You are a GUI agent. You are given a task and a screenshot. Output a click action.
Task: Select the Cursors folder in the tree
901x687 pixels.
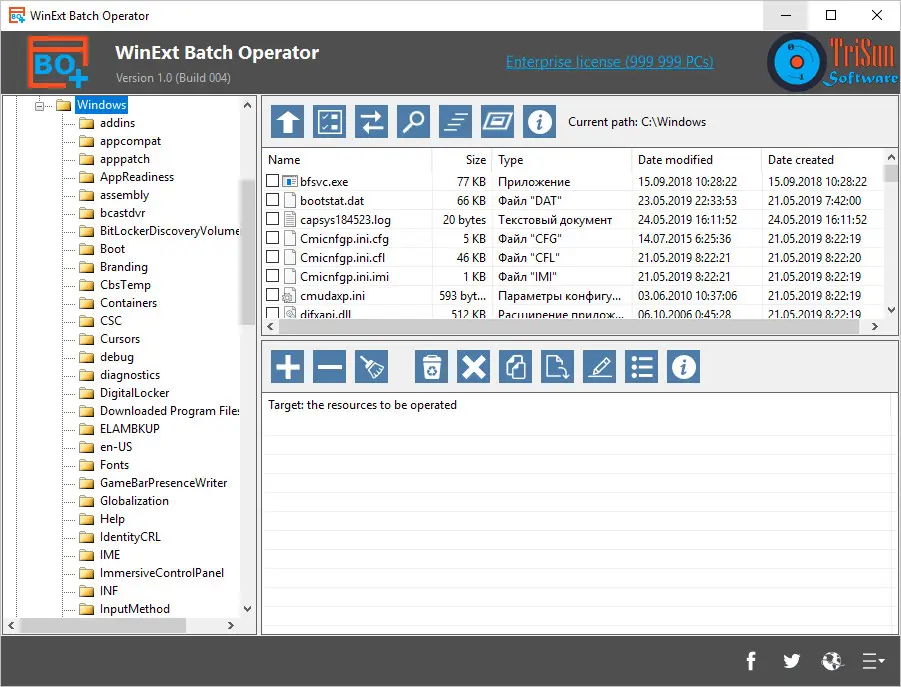(x=120, y=339)
